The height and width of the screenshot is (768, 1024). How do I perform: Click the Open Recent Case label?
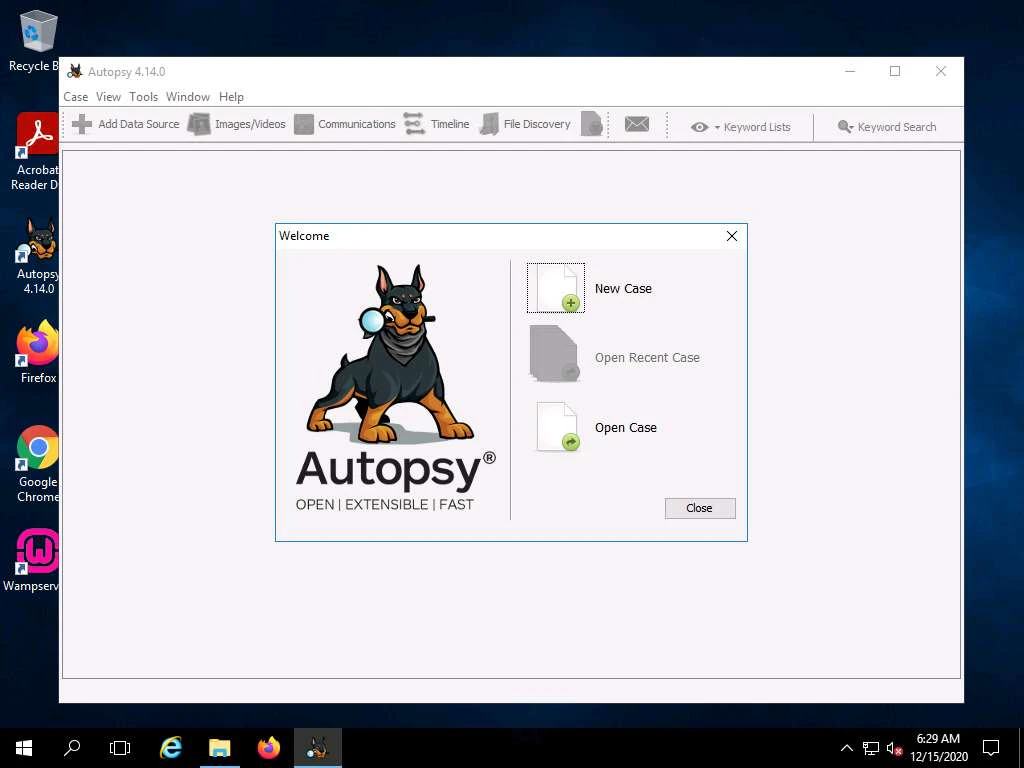coord(647,358)
